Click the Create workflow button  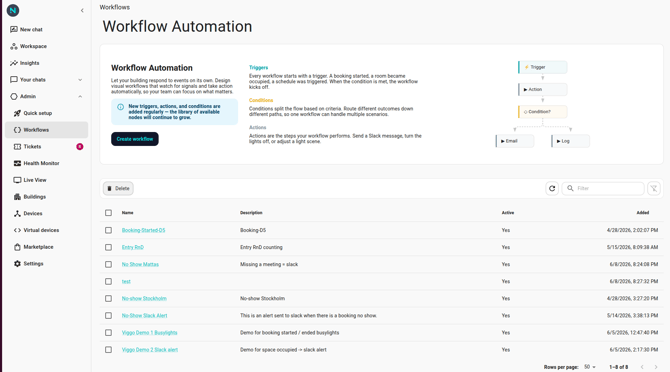click(x=135, y=139)
